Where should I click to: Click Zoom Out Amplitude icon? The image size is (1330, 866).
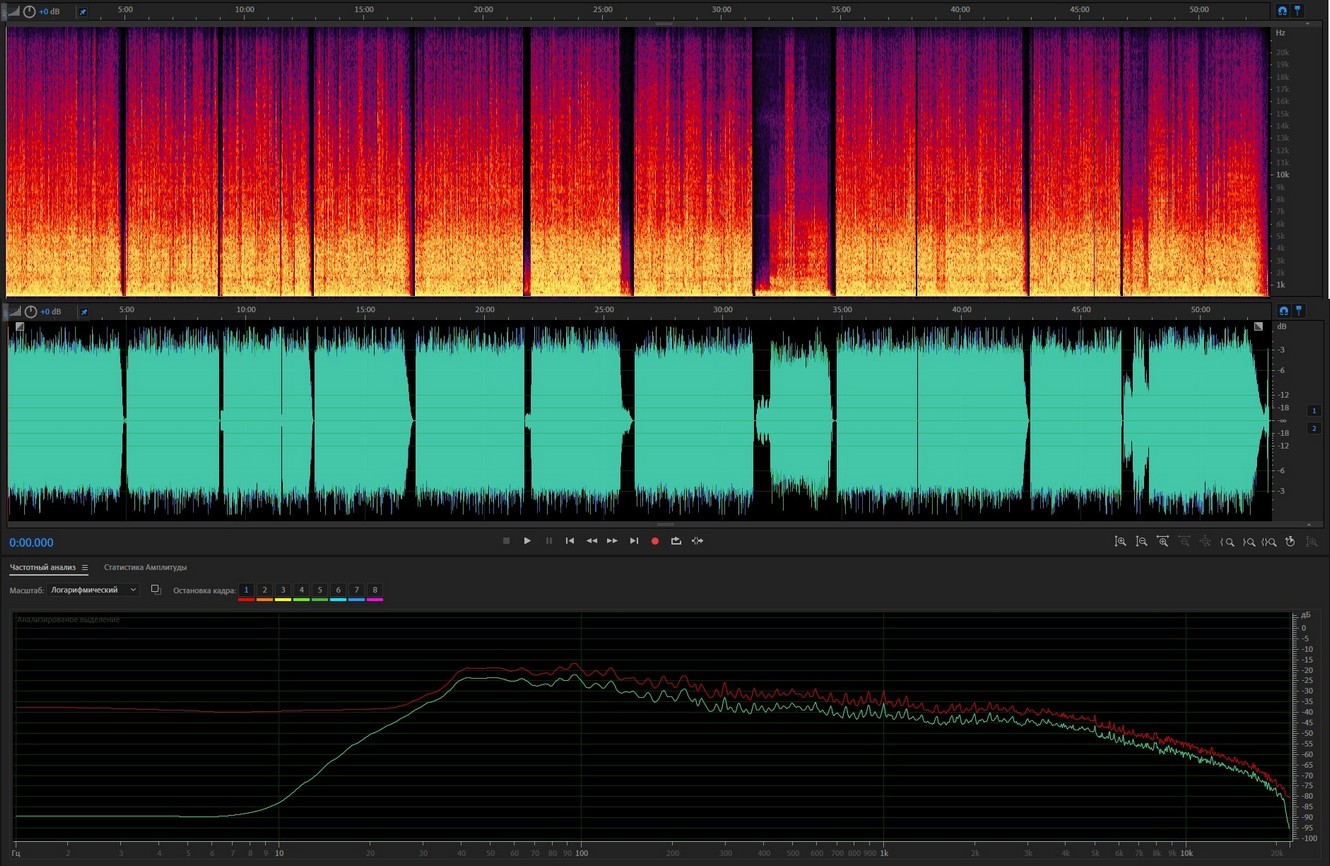coord(1141,541)
